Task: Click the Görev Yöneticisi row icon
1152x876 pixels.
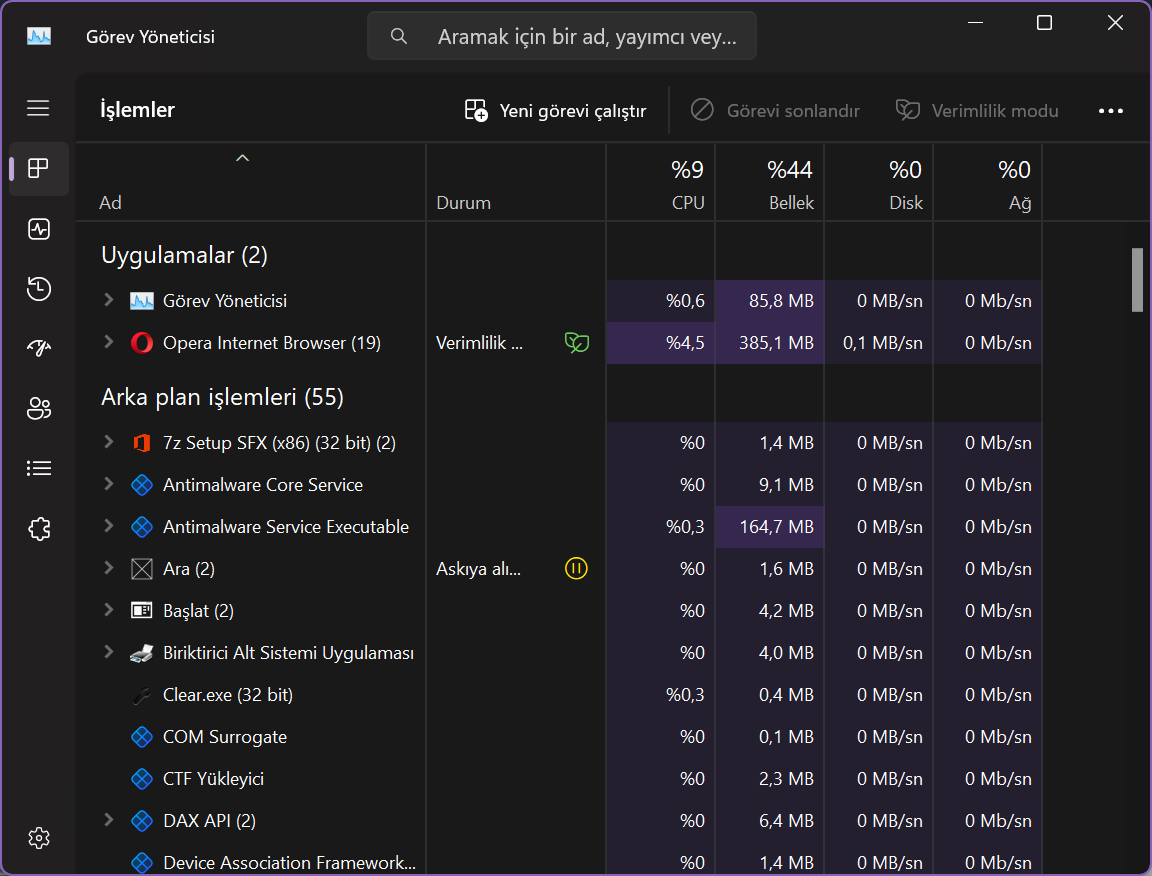Action: (x=142, y=301)
